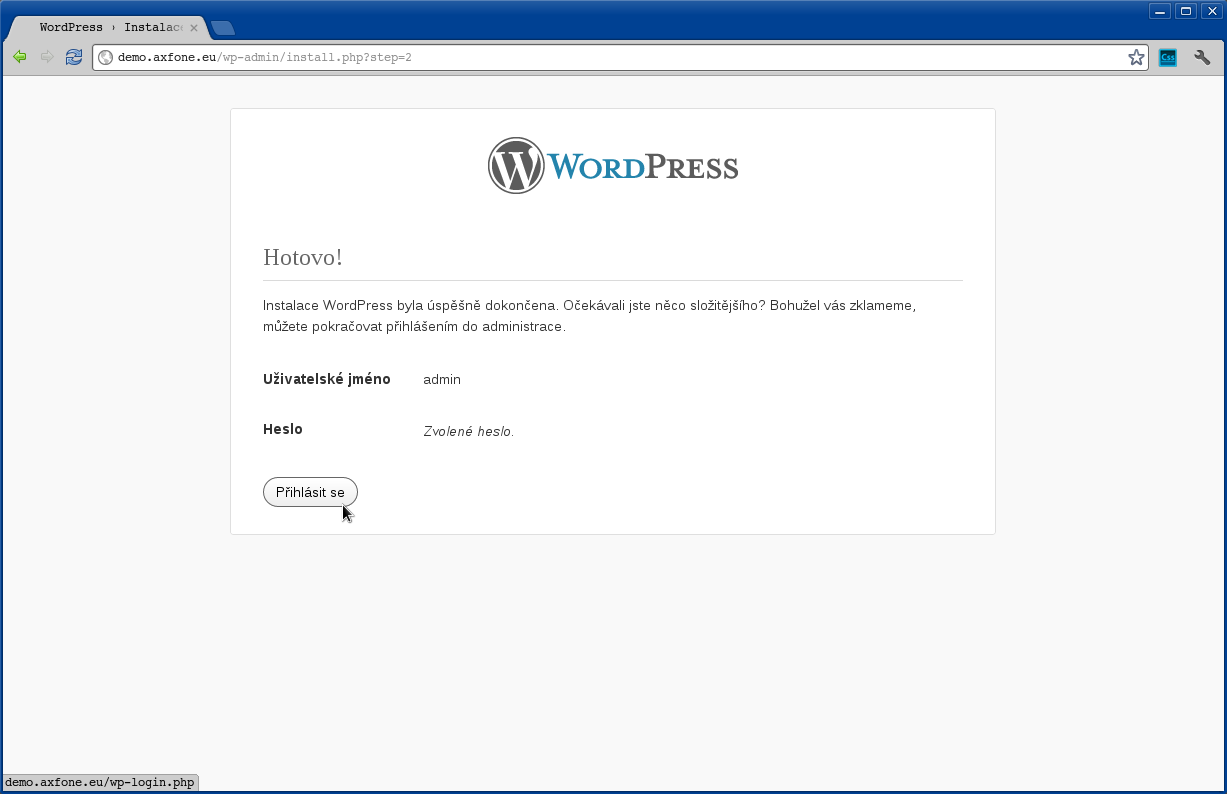The width and height of the screenshot is (1227, 794).
Task: Click the Uživatelské jméno label
Action: click(x=326, y=379)
